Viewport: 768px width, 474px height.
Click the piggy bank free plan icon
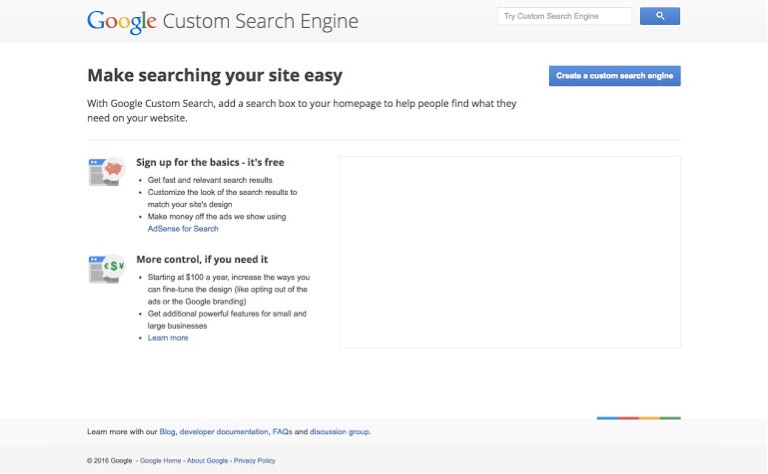(107, 171)
